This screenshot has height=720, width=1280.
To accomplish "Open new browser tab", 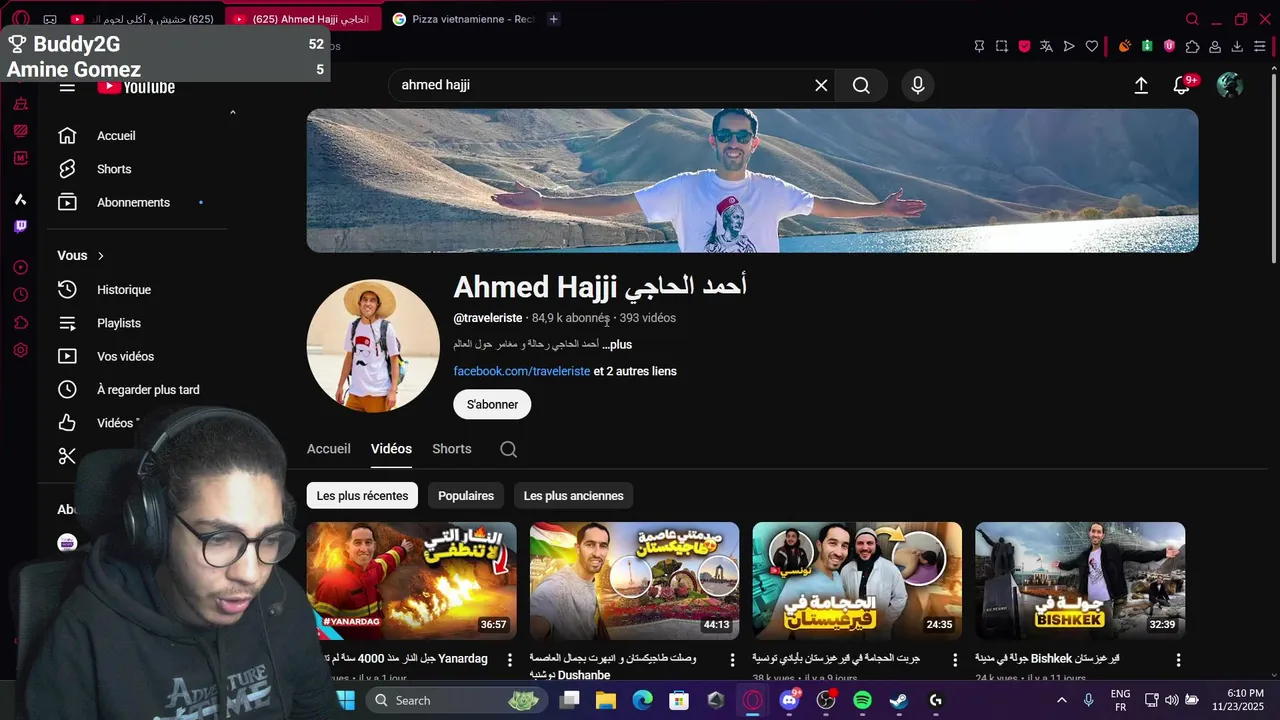I will pyautogui.click(x=554, y=19).
